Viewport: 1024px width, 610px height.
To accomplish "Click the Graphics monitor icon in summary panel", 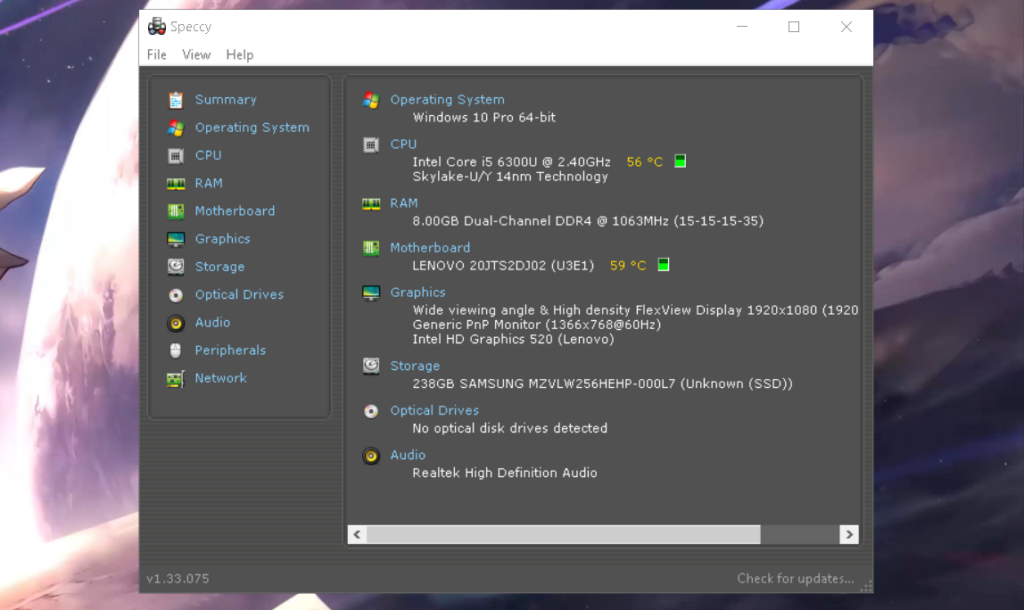I will coord(371,293).
